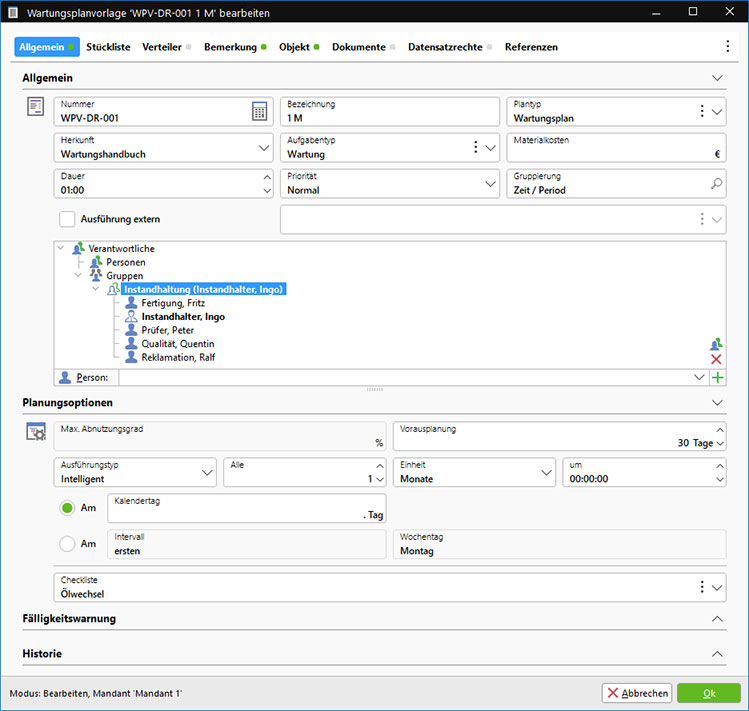Screen dimensions: 749x711
Task: Select the Am Kalendertag radio button
Action: (x=68, y=508)
